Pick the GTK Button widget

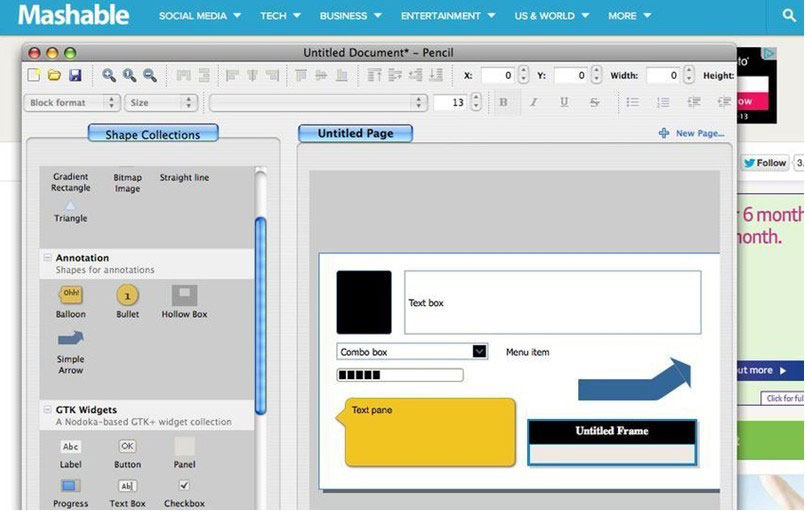127,447
